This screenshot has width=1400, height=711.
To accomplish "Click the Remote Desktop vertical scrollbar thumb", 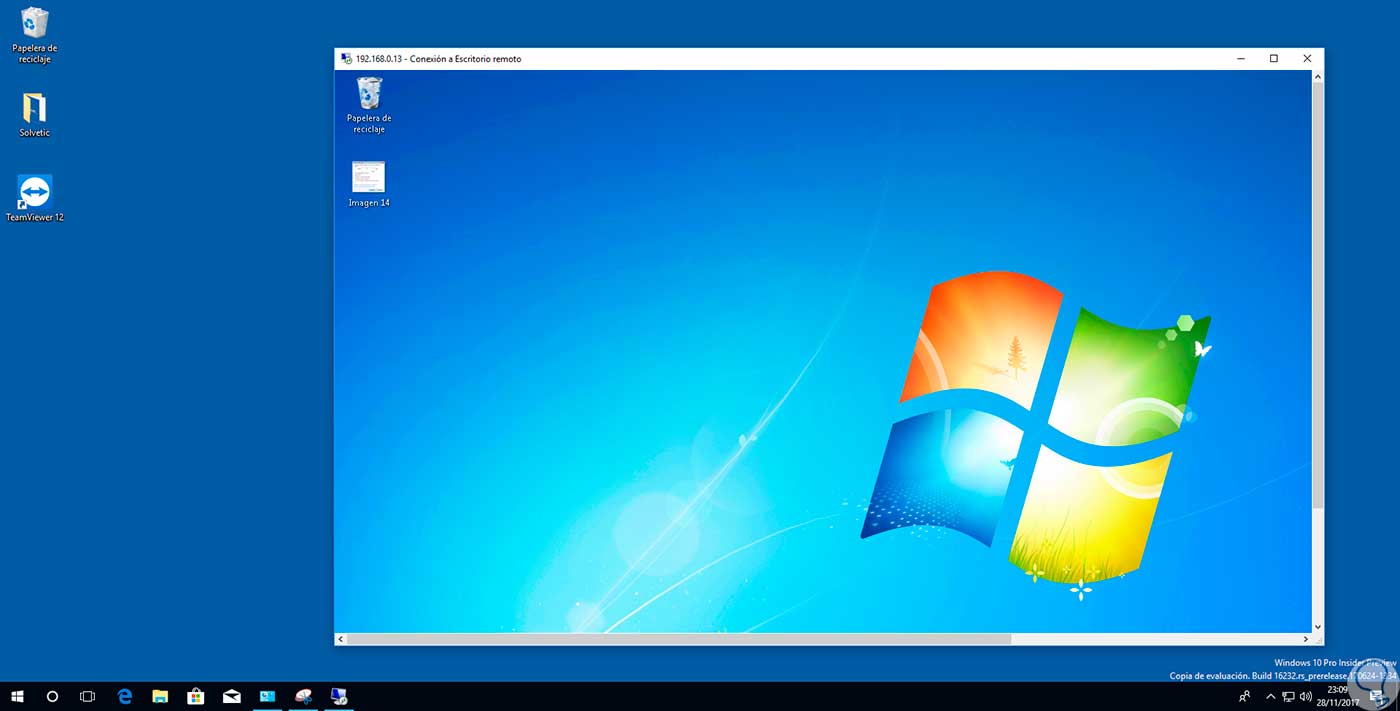I will coord(1317,294).
